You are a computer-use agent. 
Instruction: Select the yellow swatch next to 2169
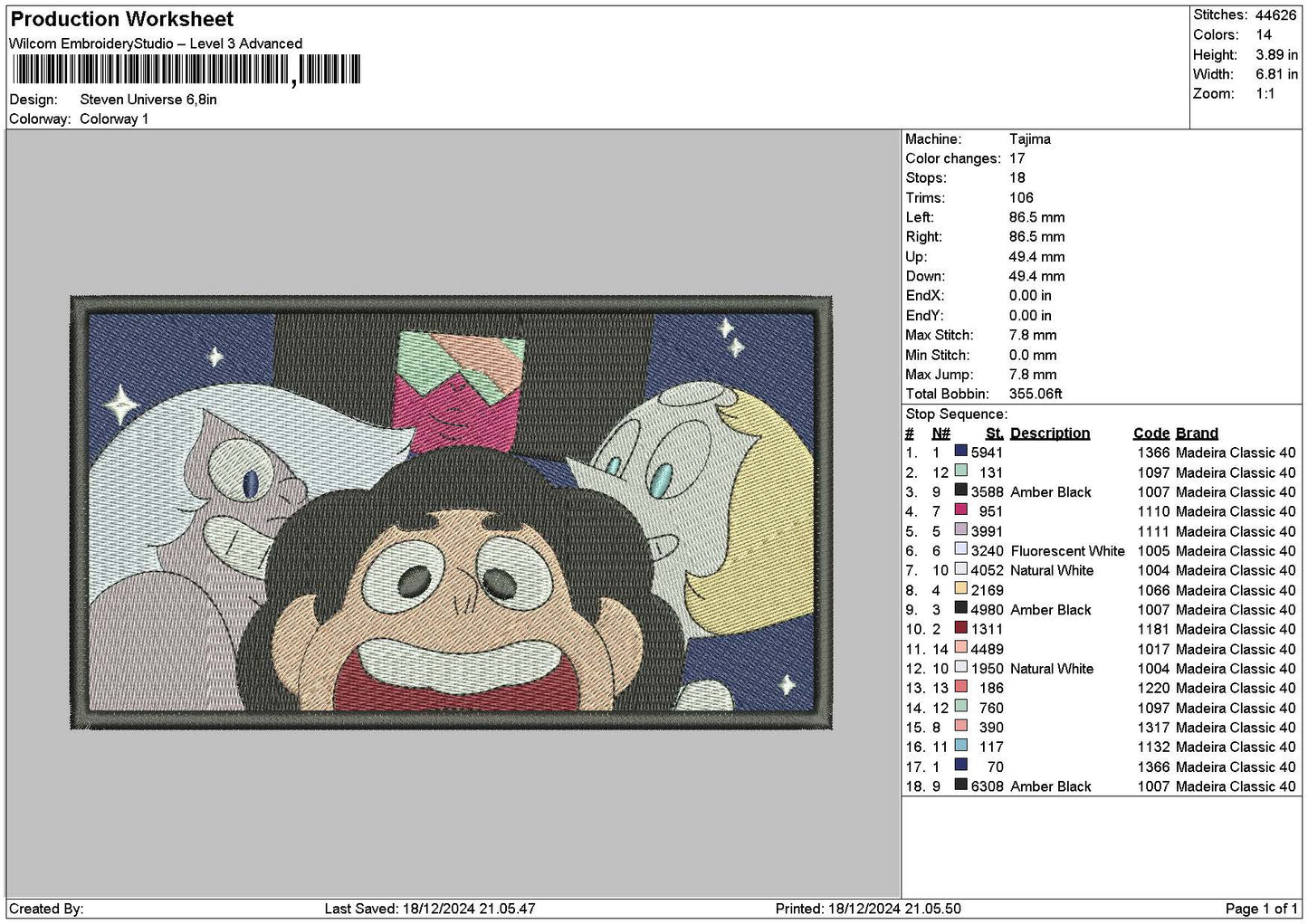(x=961, y=589)
